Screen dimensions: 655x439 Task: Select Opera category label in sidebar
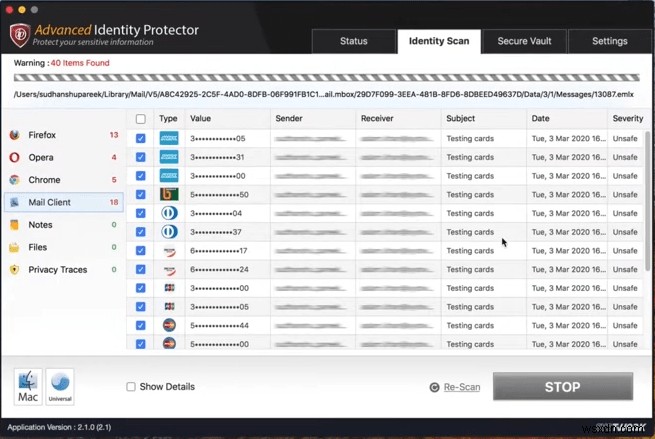(x=41, y=157)
